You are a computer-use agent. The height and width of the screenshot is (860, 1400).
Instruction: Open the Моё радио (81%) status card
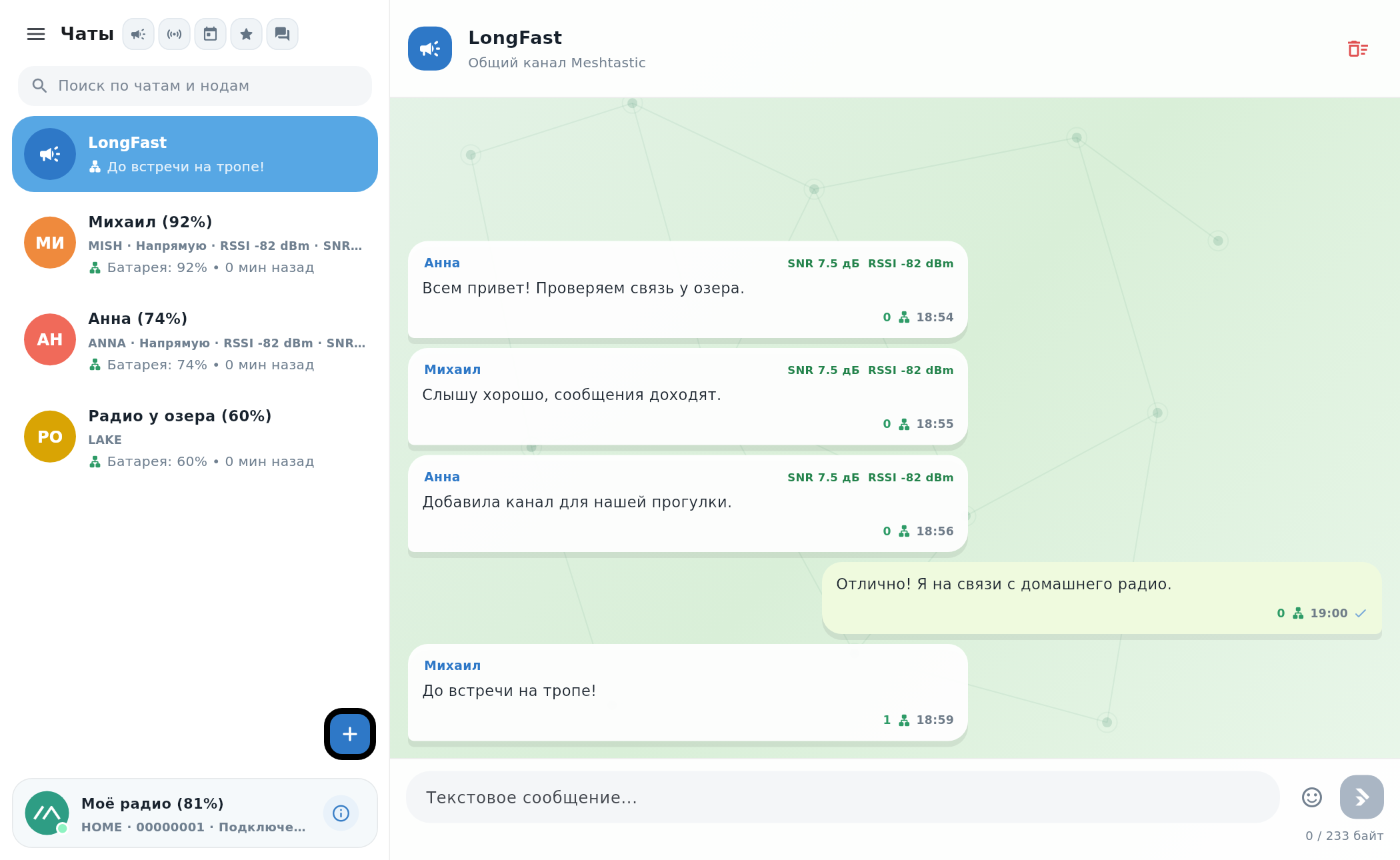coord(195,813)
